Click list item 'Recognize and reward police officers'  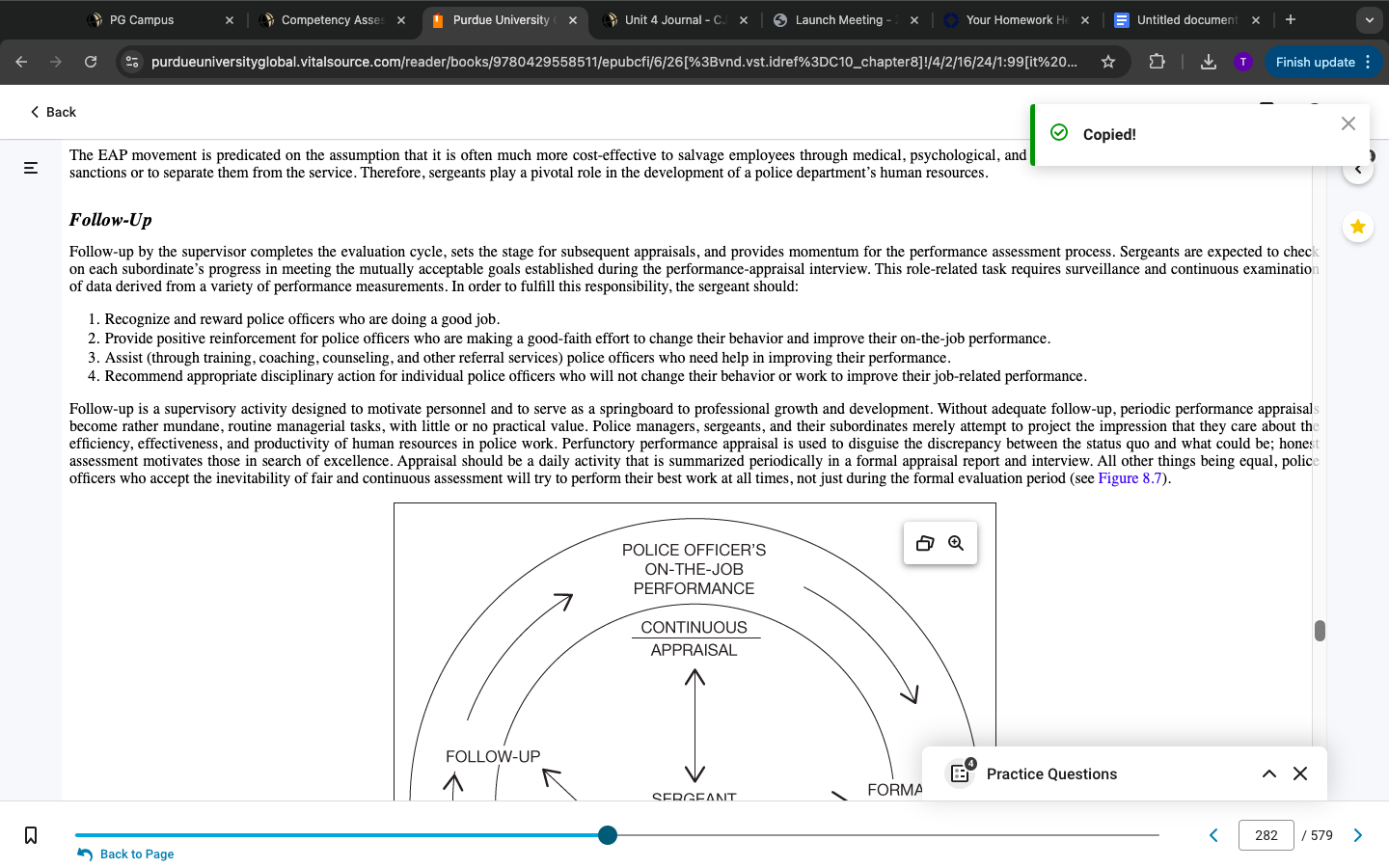302,319
